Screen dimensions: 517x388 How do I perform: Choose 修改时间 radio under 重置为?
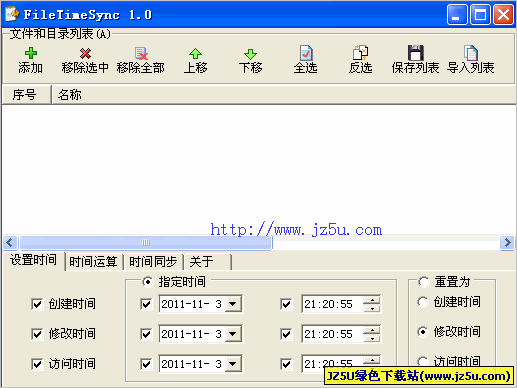point(423,332)
